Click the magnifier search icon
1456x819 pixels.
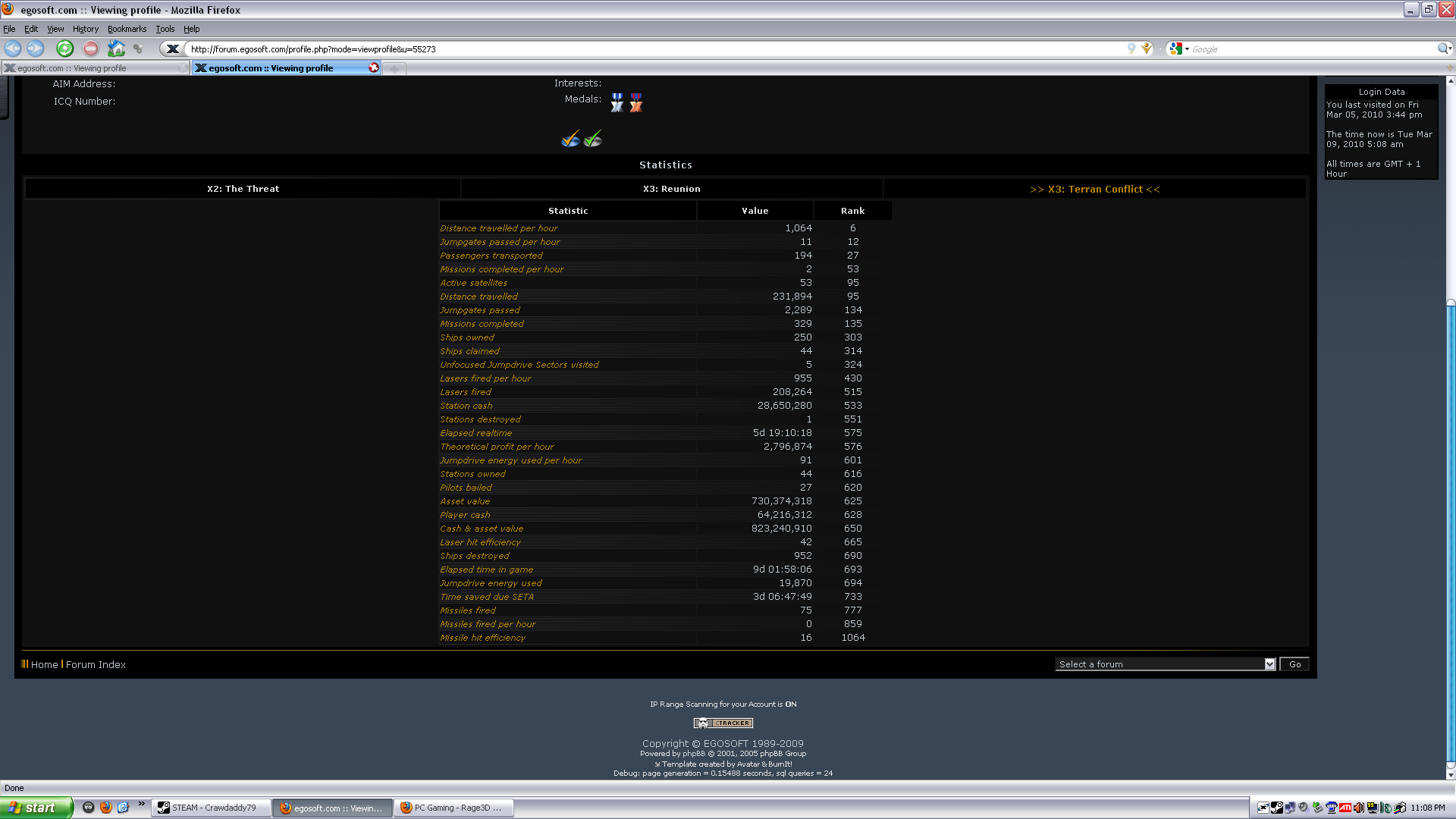click(1444, 49)
